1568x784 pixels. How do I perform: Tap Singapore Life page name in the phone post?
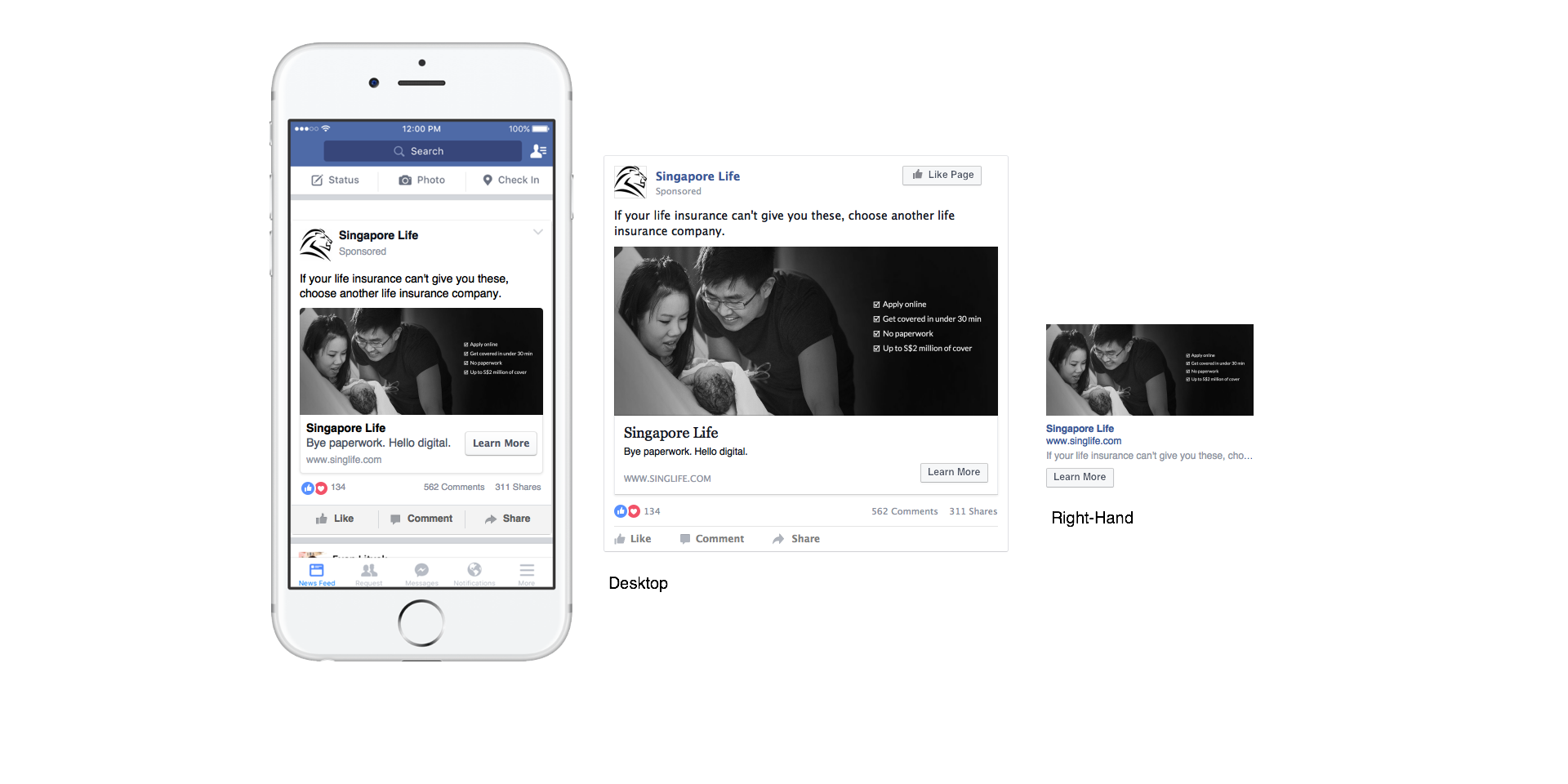pos(378,235)
